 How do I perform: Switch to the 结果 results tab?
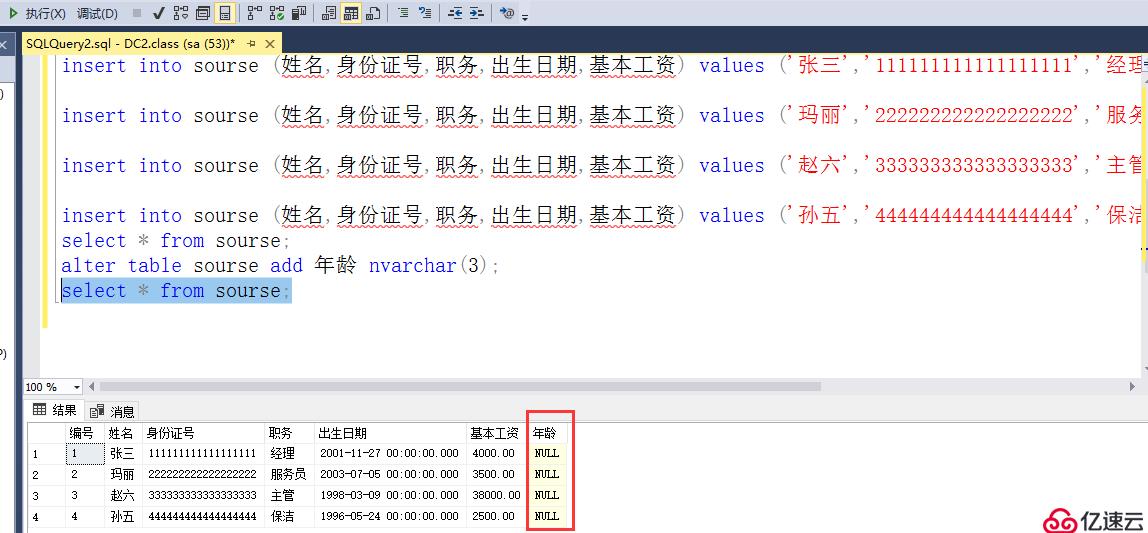coord(55,410)
